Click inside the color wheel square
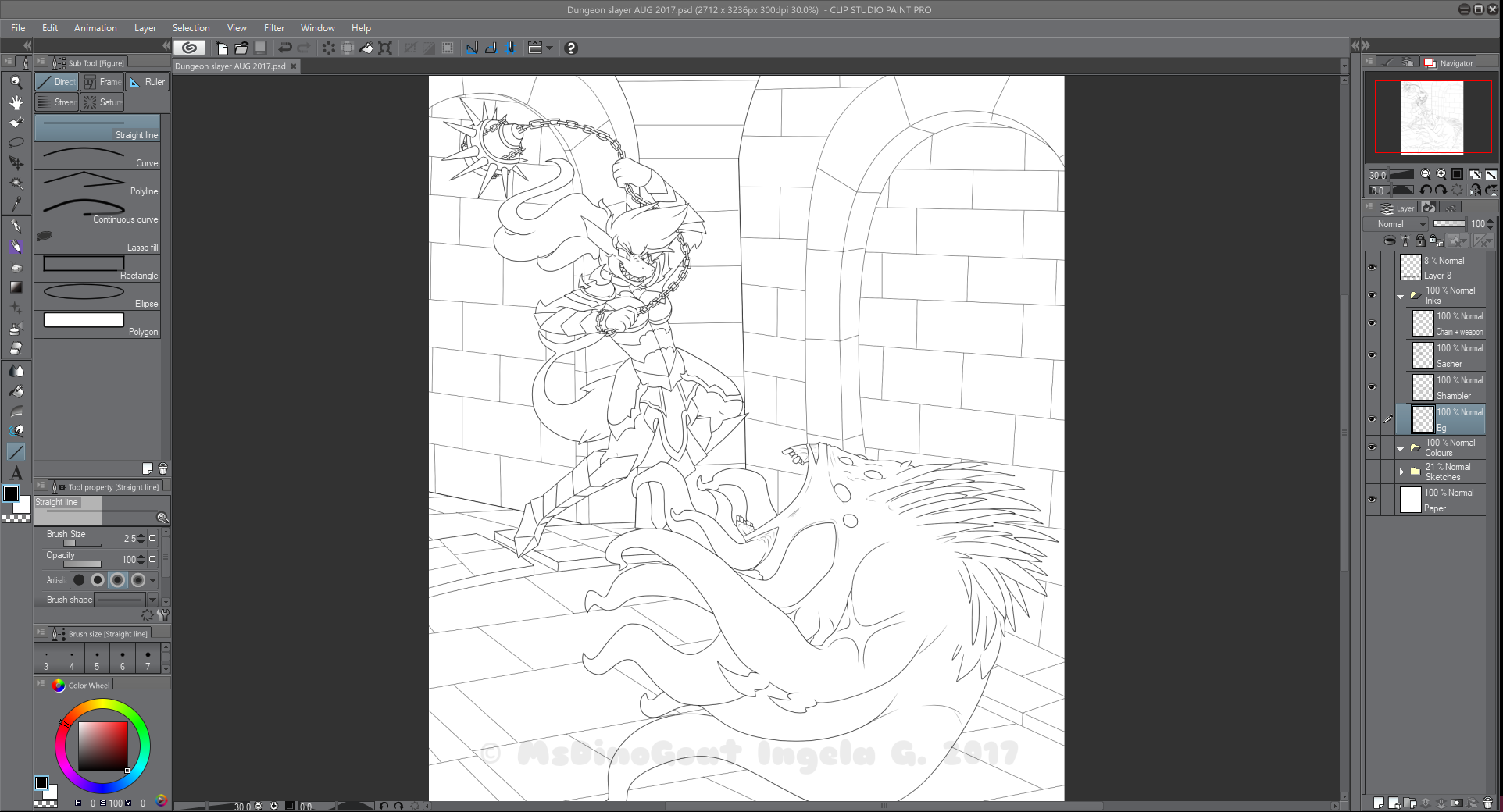 [102, 746]
